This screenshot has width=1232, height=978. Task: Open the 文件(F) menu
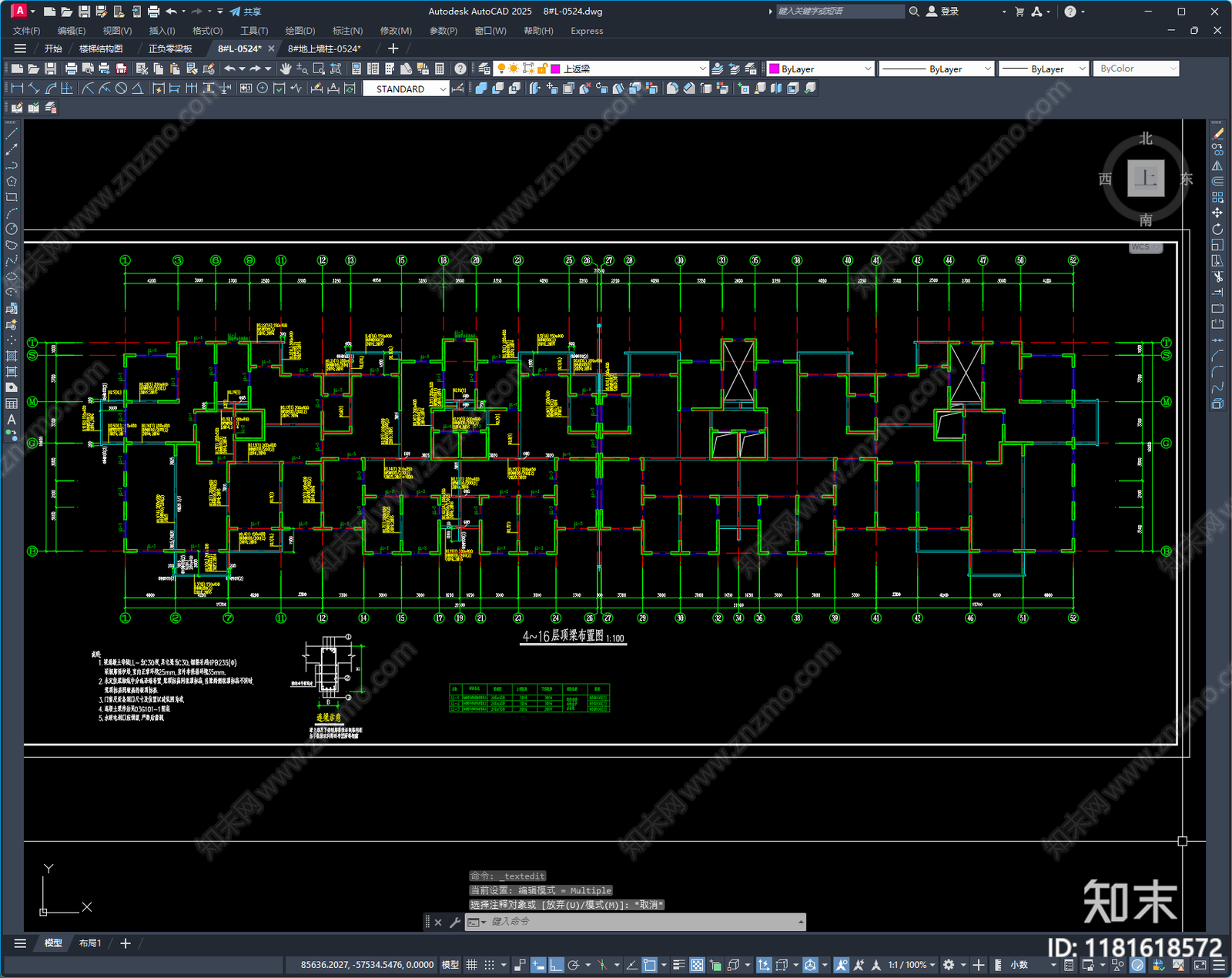point(27,31)
